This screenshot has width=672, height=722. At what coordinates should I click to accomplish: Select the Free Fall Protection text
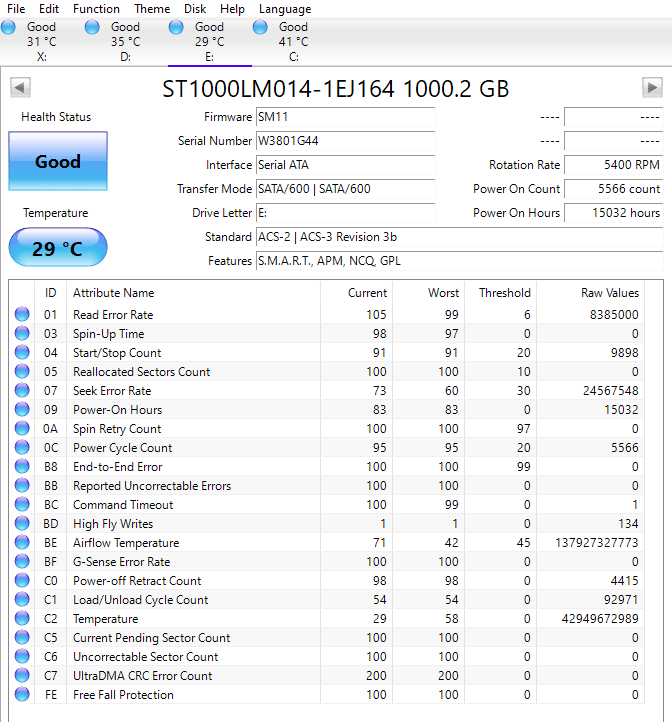pyautogui.click(x=123, y=695)
